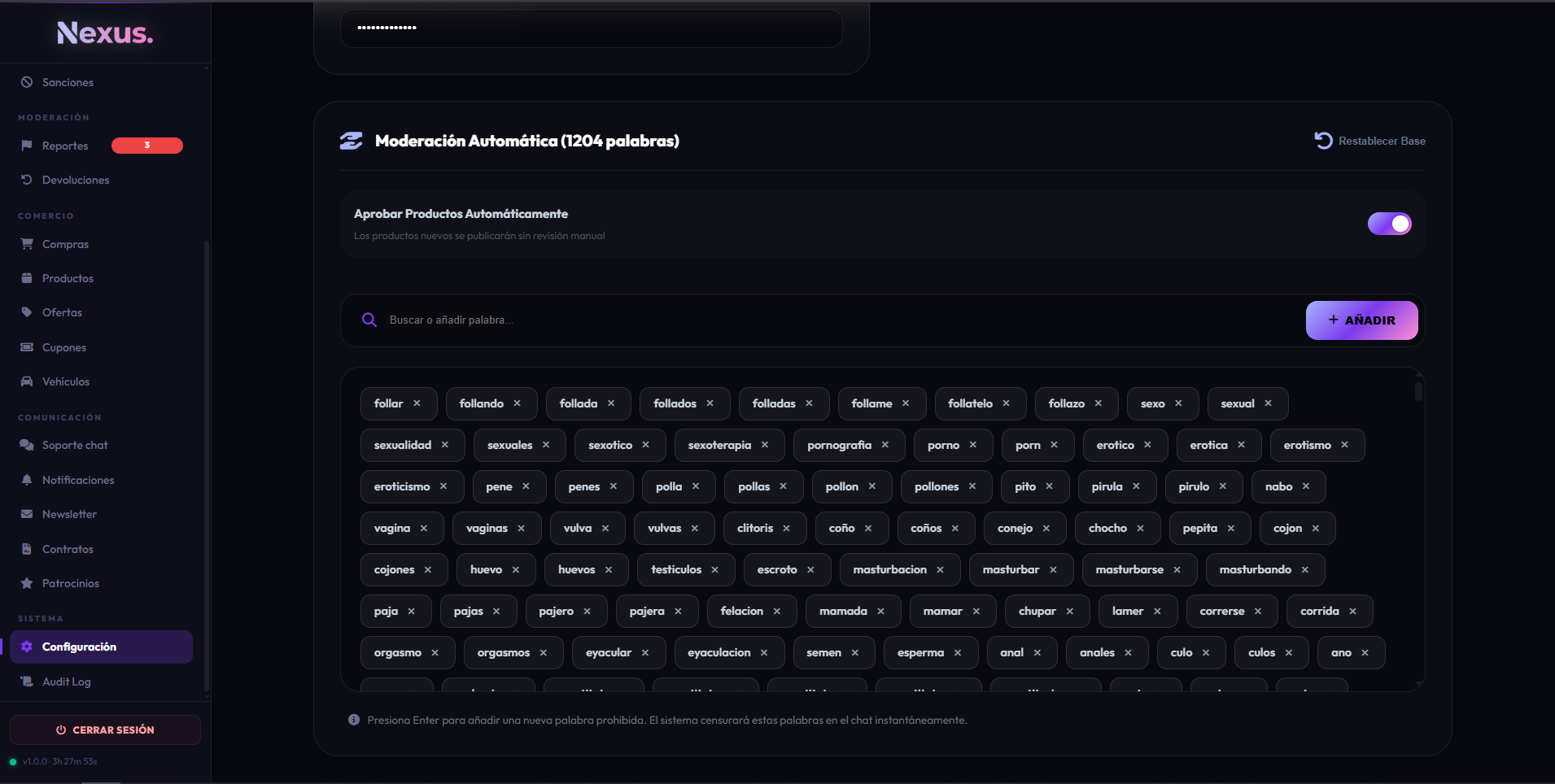Screen dimensions: 1555x784
Task: Click the Reportes flag icon
Action: (x=27, y=146)
